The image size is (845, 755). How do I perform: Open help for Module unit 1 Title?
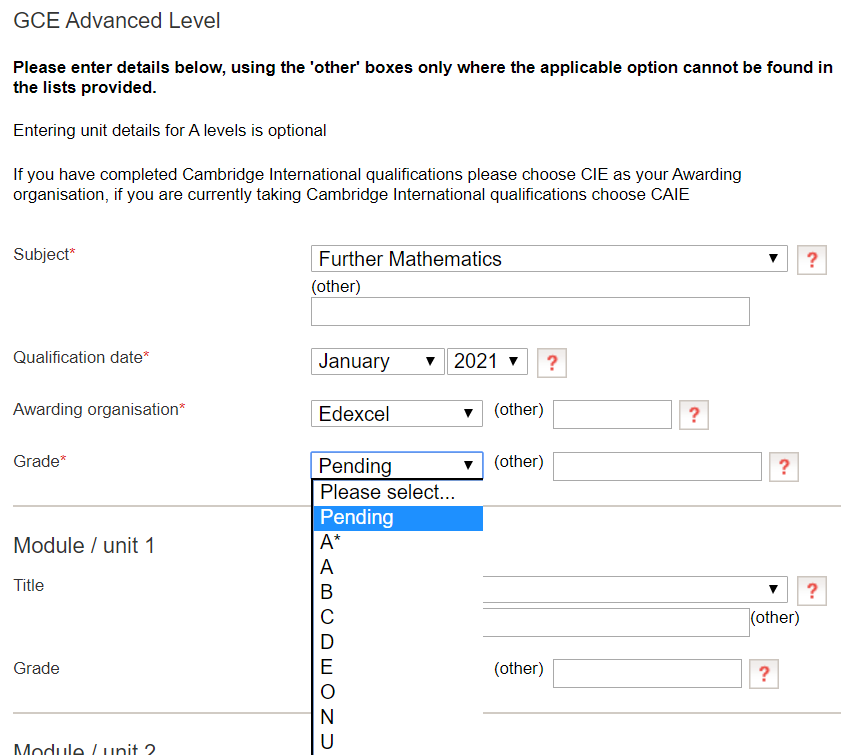tap(811, 591)
